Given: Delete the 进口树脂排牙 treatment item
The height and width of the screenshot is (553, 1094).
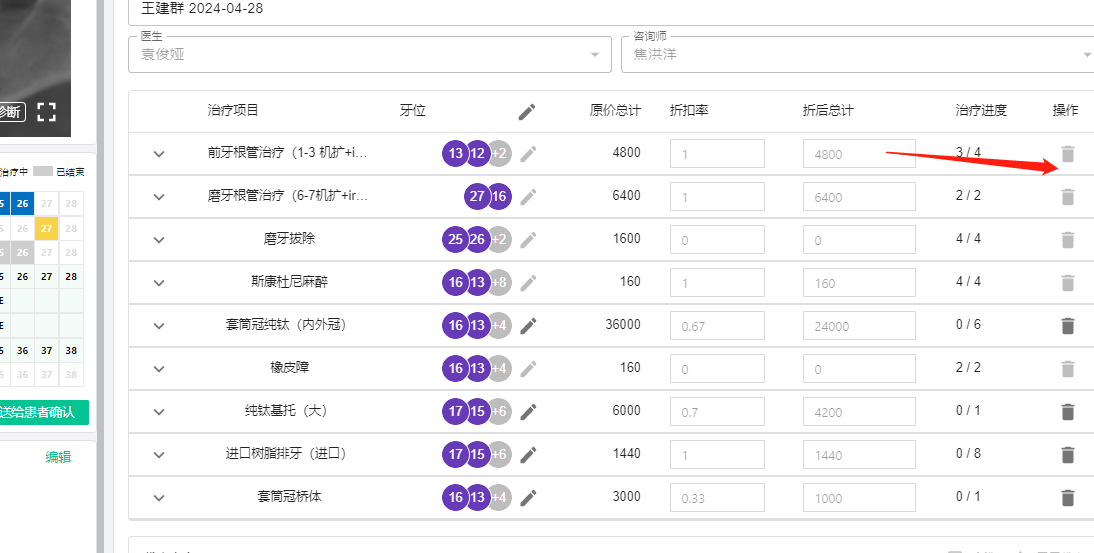Looking at the screenshot, I should click(1067, 454).
